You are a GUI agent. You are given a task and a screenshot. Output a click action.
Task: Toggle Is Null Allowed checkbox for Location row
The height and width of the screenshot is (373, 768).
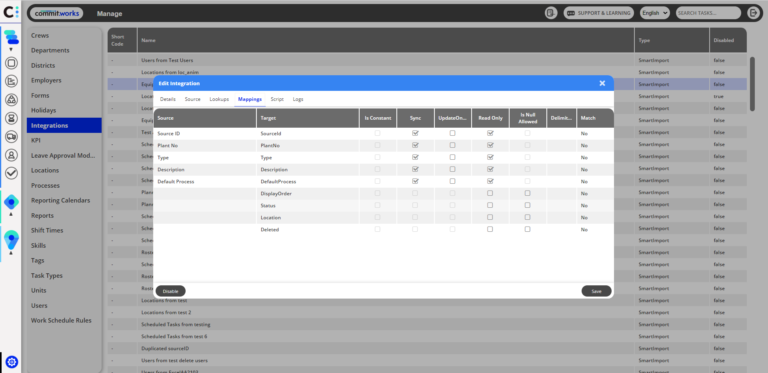(x=528, y=217)
